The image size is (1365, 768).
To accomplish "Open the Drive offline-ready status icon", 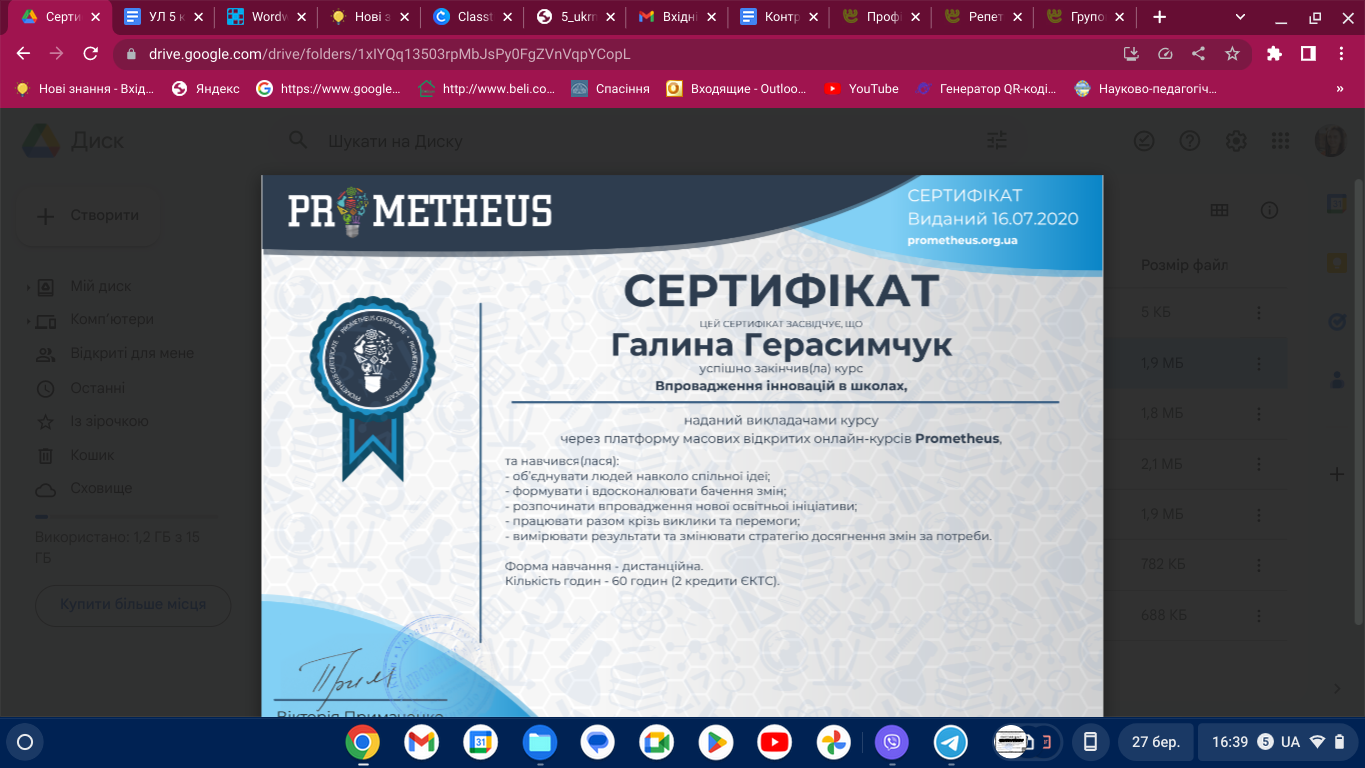I will pyautogui.click(x=1144, y=141).
